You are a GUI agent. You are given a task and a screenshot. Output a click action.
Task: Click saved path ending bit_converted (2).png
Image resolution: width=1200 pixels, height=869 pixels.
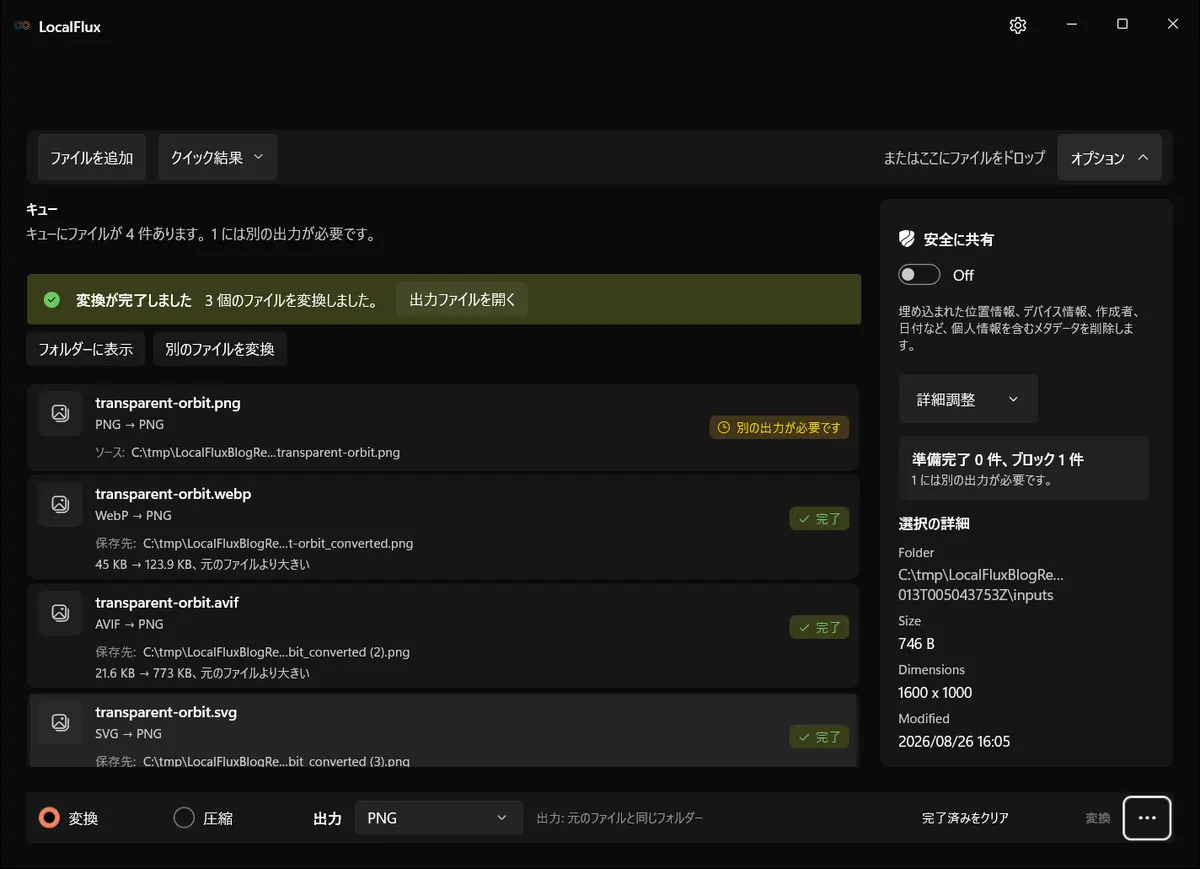[x=276, y=652]
